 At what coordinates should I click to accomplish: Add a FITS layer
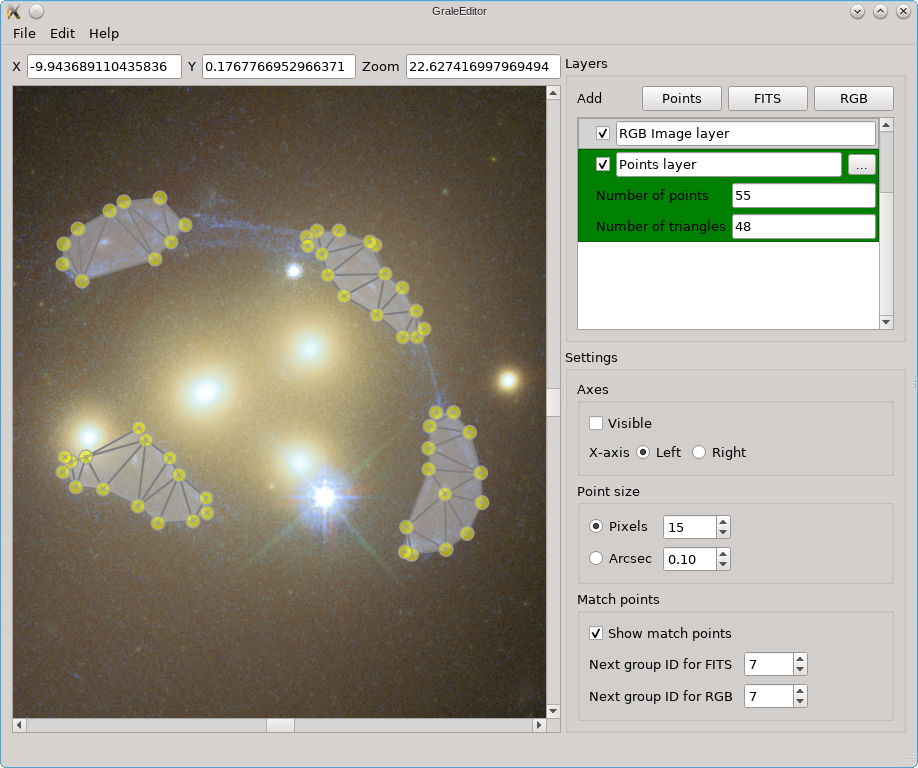[x=768, y=98]
